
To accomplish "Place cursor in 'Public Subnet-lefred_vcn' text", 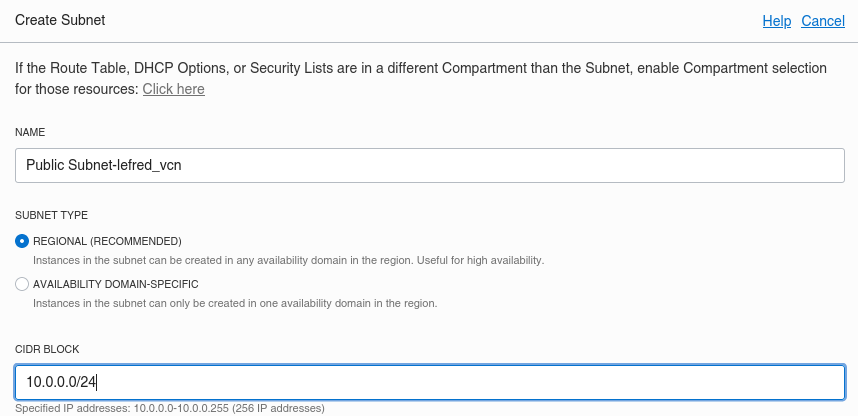I will click(x=104, y=165).
